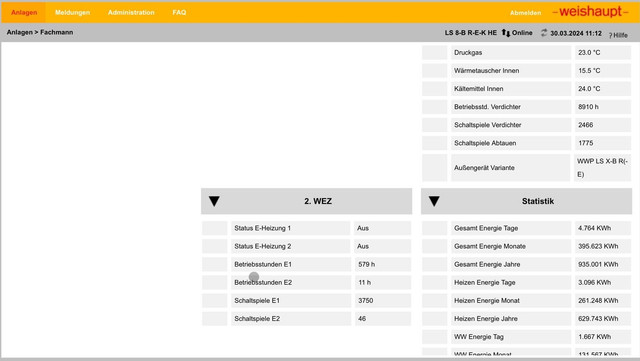
Task: Select the Status E-Heizung 1 row label
Action: click(x=262, y=228)
